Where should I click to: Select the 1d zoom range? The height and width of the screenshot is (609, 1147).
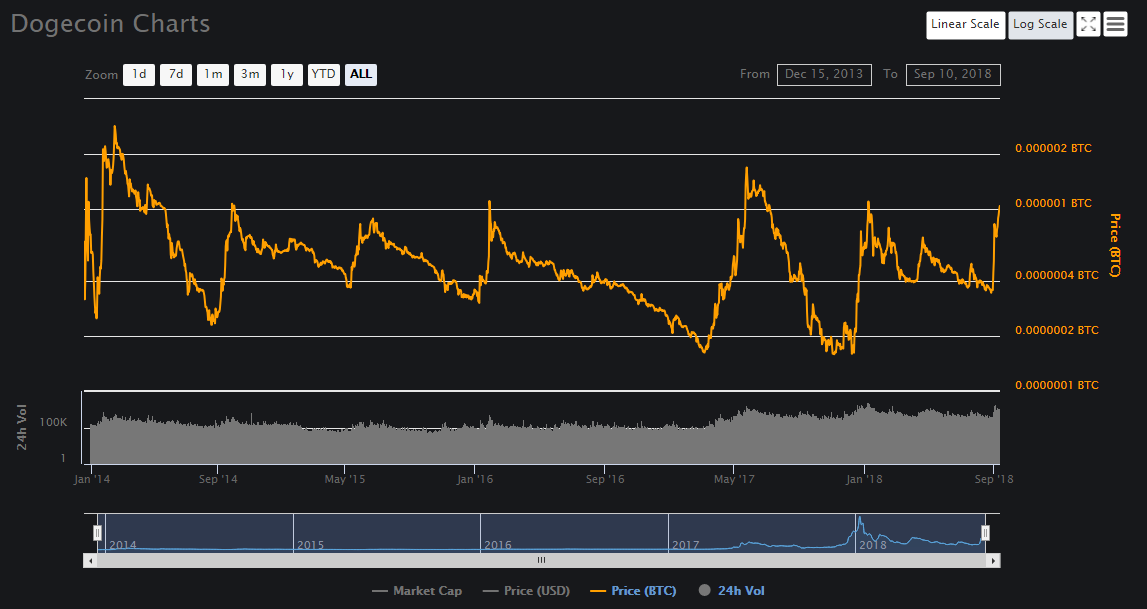tap(139, 75)
